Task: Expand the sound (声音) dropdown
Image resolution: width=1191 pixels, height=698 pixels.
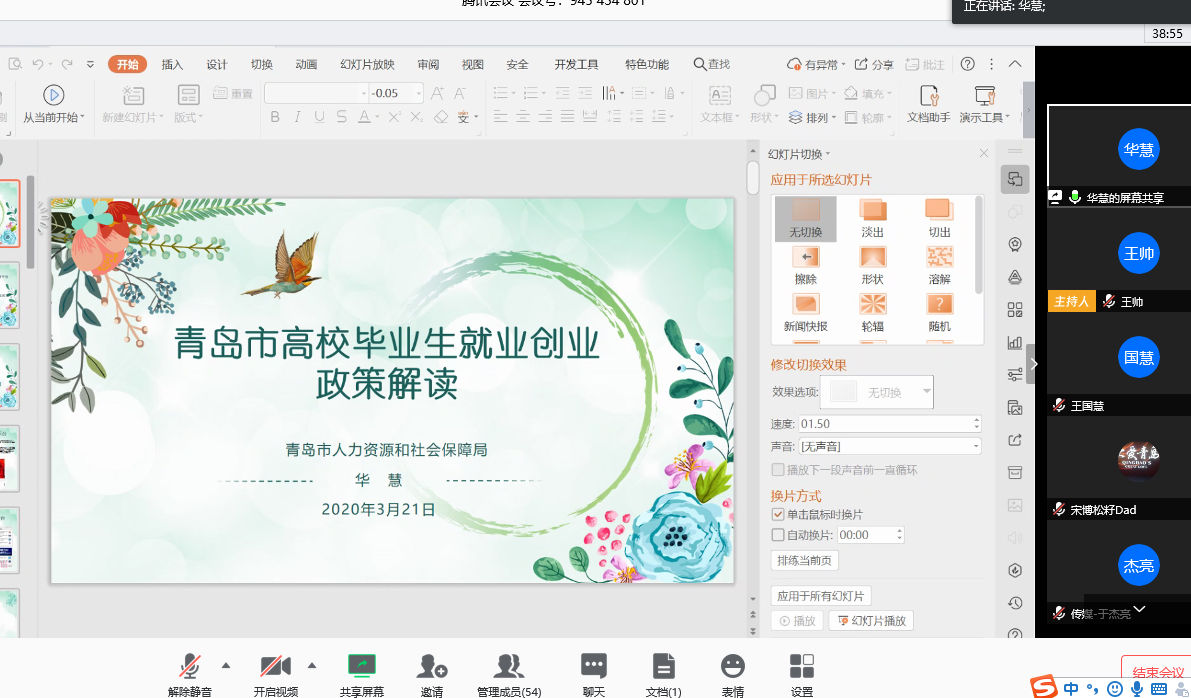Action: [975, 446]
